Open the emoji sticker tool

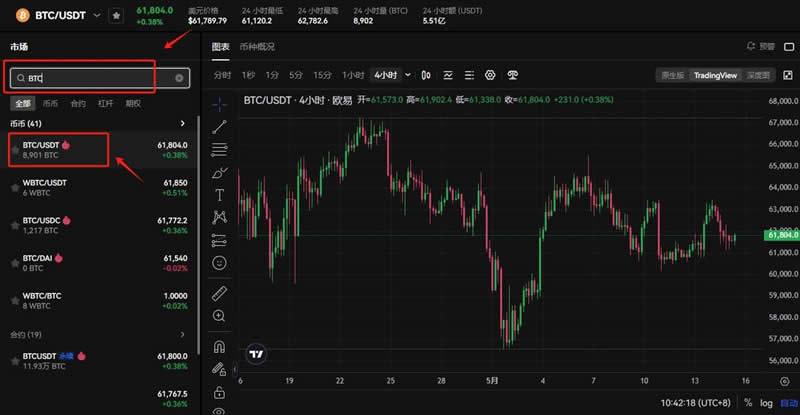pyautogui.click(x=219, y=262)
